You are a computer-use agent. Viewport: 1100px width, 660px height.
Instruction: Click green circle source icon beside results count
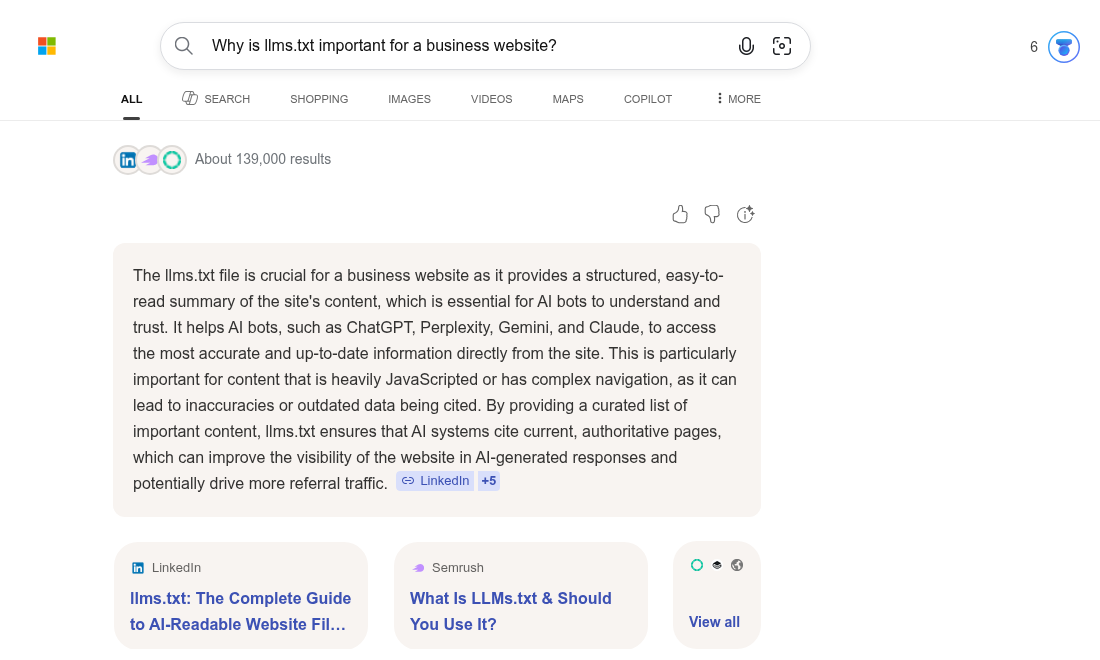tap(172, 160)
